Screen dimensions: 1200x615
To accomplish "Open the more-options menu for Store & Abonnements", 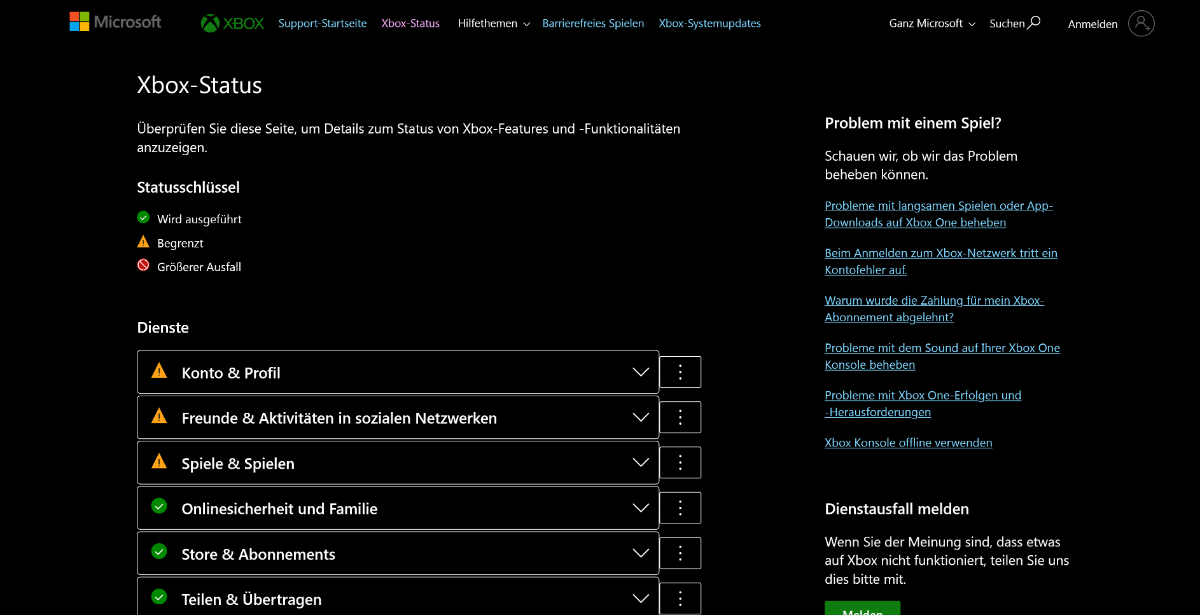I will click(681, 553).
